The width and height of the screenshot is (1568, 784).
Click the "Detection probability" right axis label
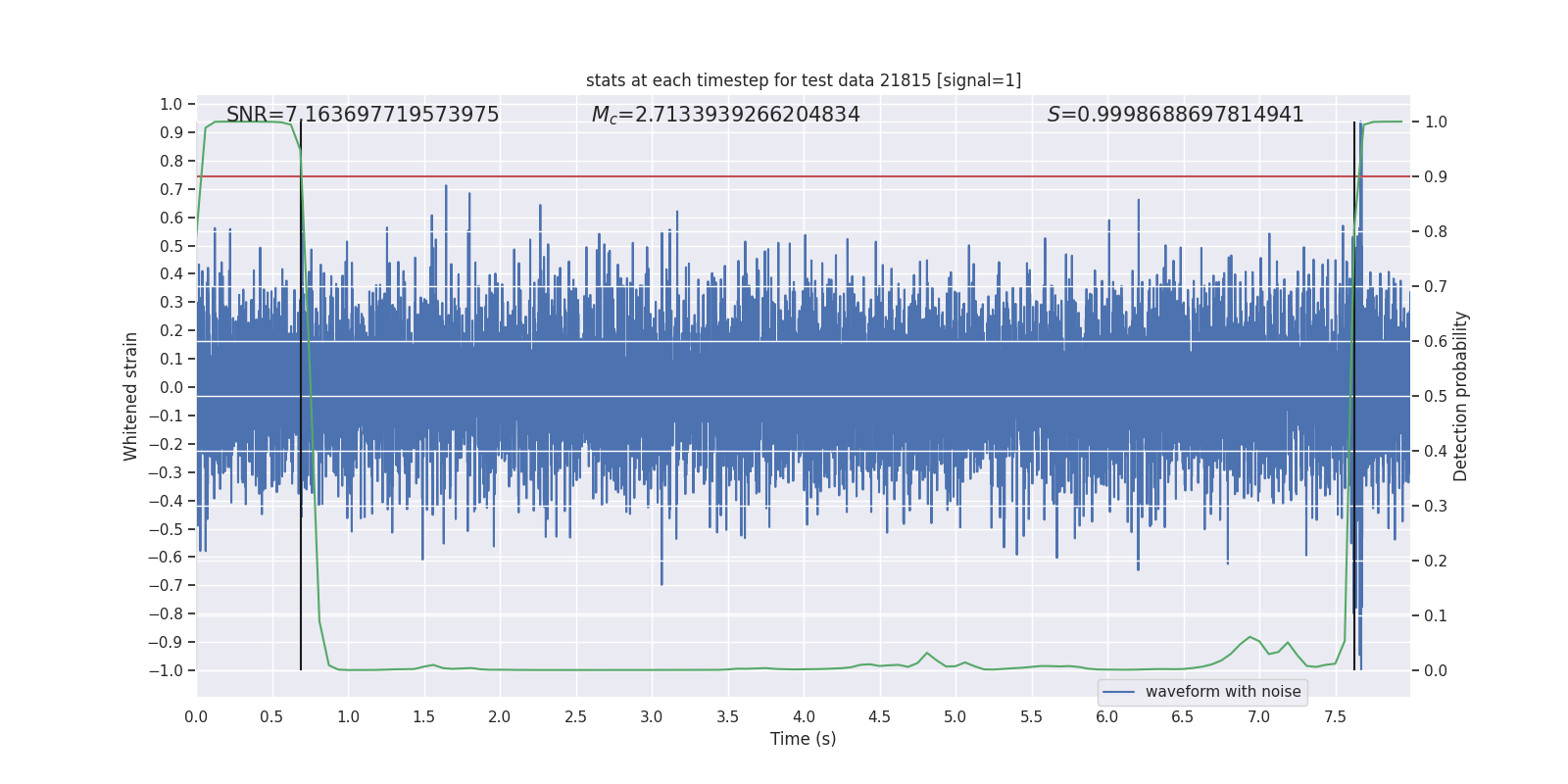click(1460, 396)
